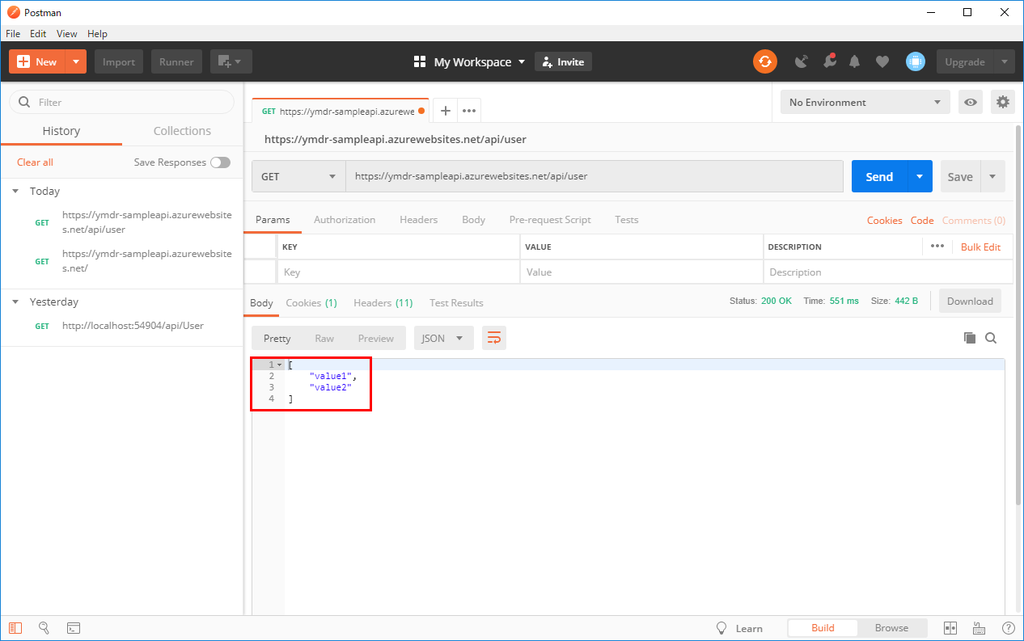Click the params table three-dots options

(937, 246)
